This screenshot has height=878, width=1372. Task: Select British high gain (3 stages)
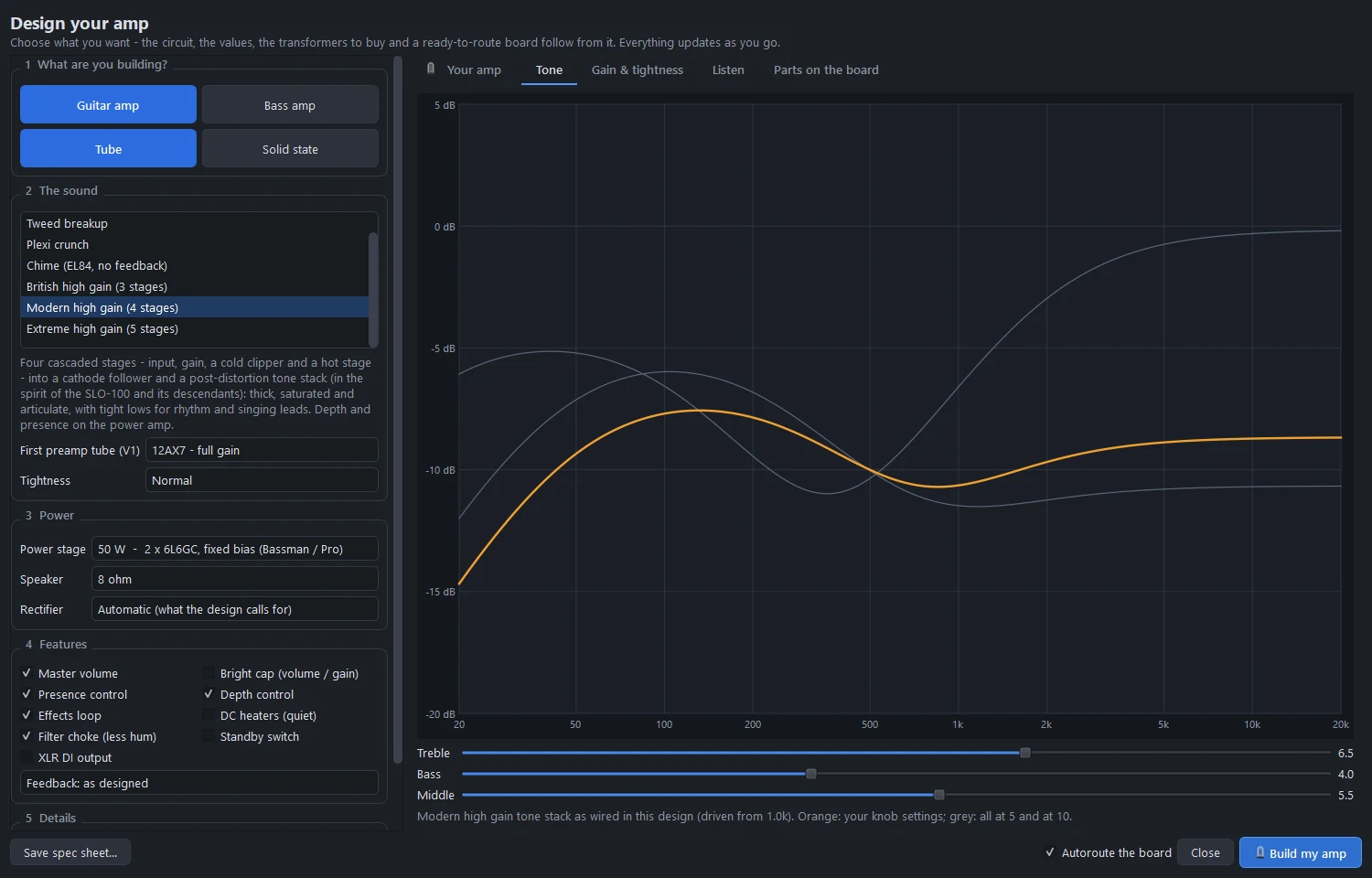click(194, 286)
